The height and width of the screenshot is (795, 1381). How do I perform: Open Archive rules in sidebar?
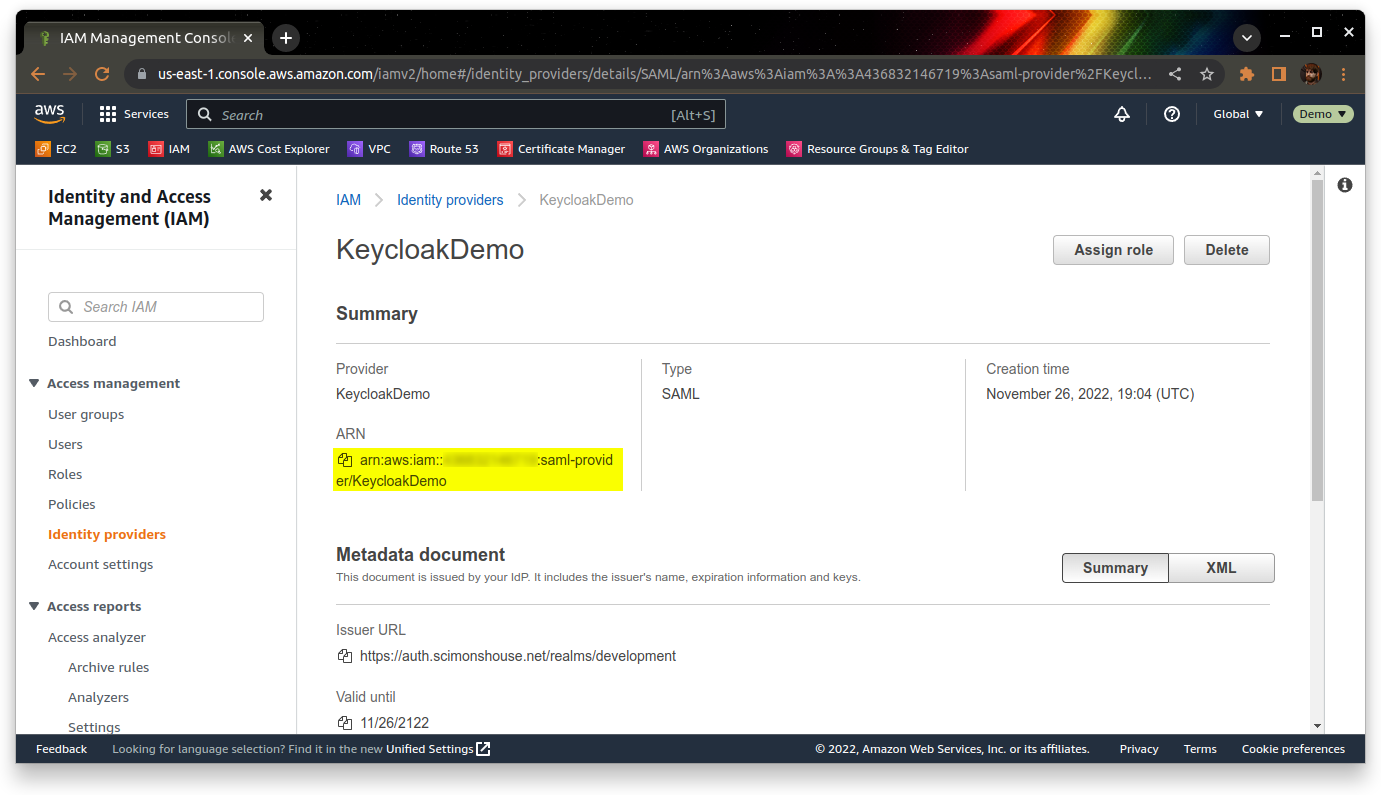coord(109,667)
